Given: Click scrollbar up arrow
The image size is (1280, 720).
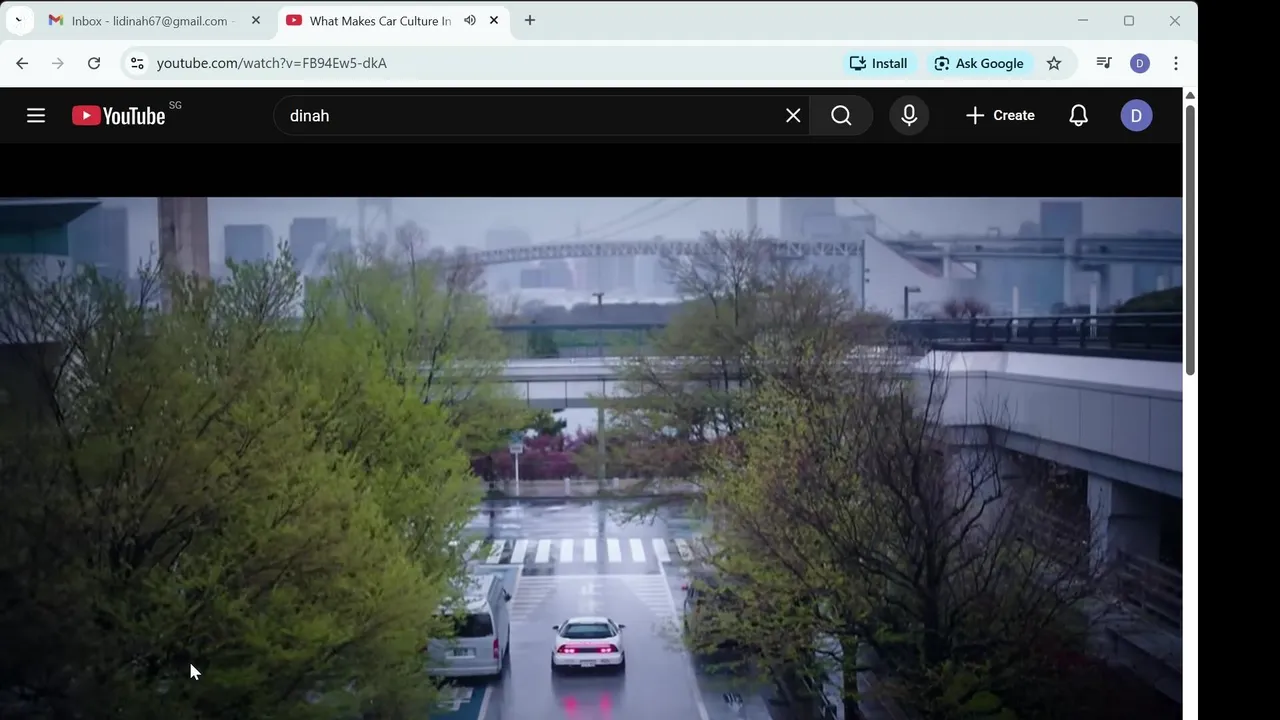Looking at the screenshot, I should 1190,95.
